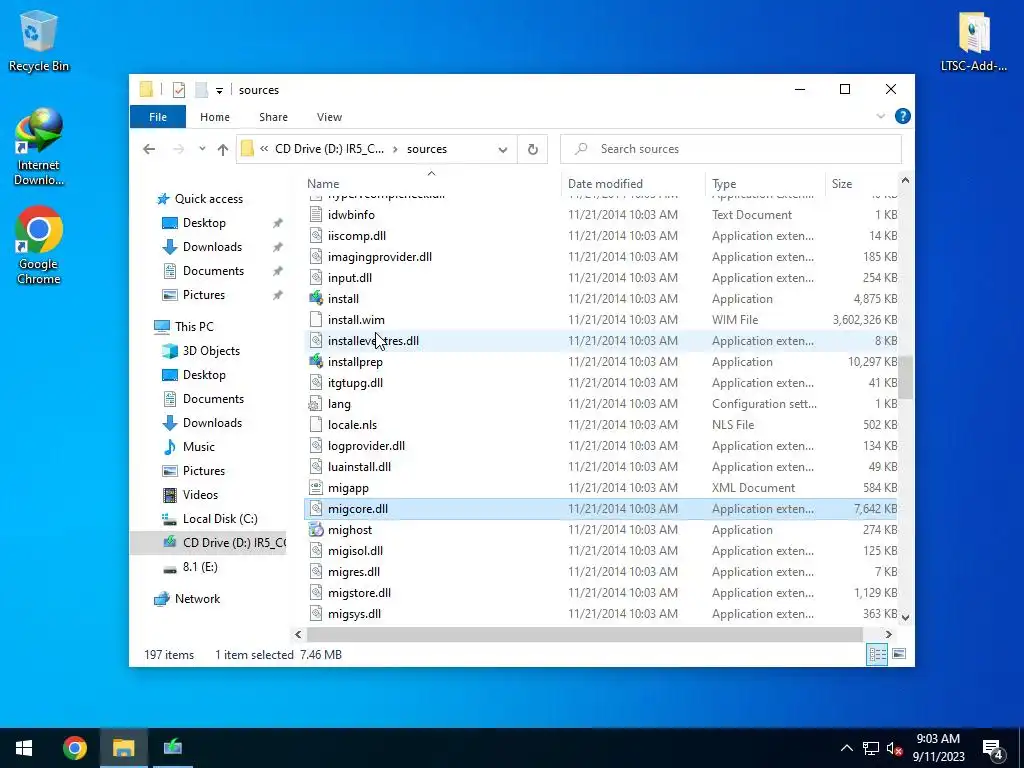Viewport: 1024px width, 768px height.
Task: Select imagingprovider.dll file
Action: coord(379,257)
